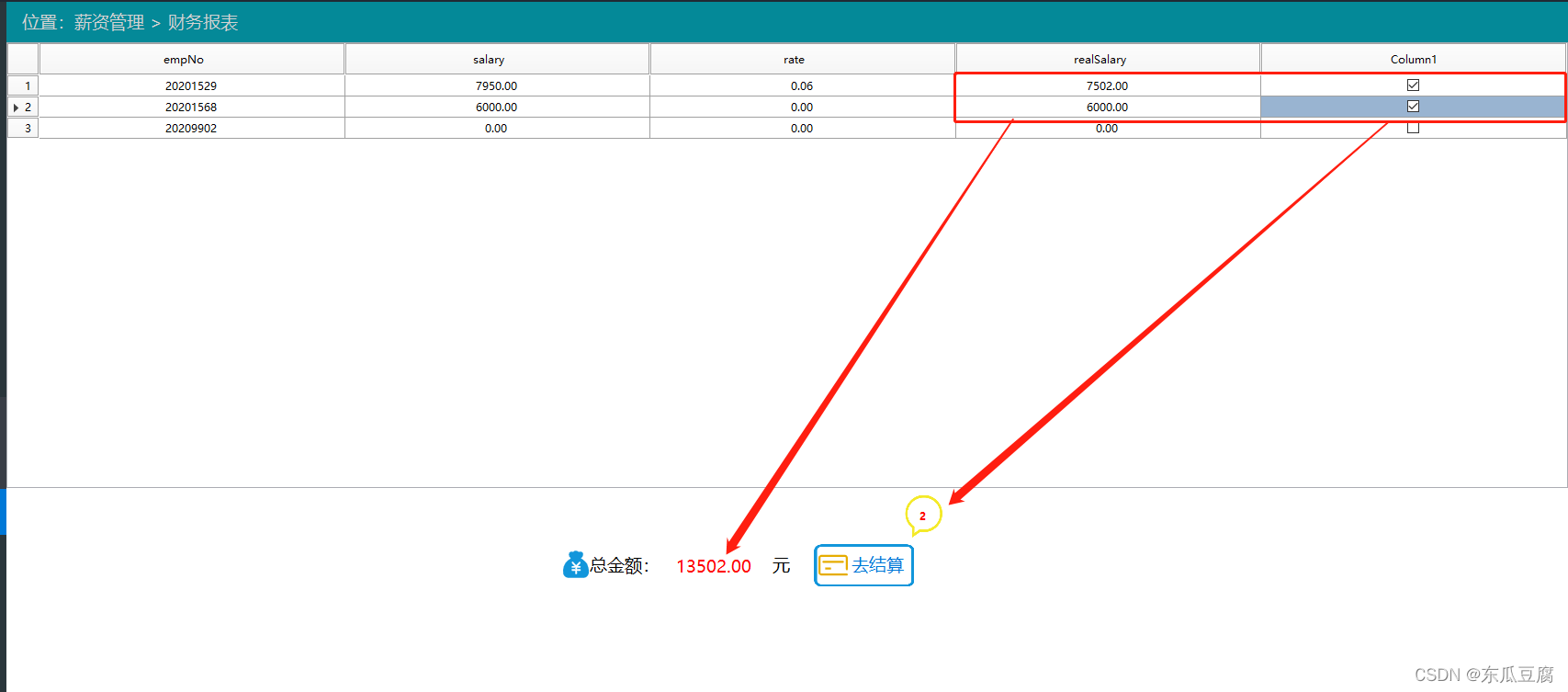Click the 总金额 label

pos(619,565)
